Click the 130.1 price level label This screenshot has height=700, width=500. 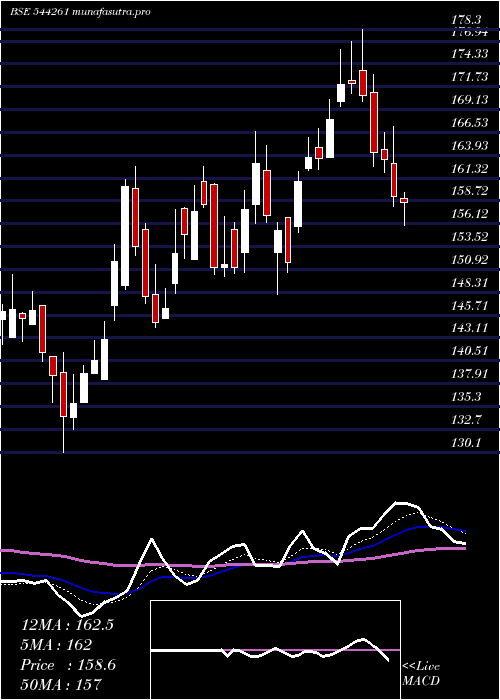point(467,443)
